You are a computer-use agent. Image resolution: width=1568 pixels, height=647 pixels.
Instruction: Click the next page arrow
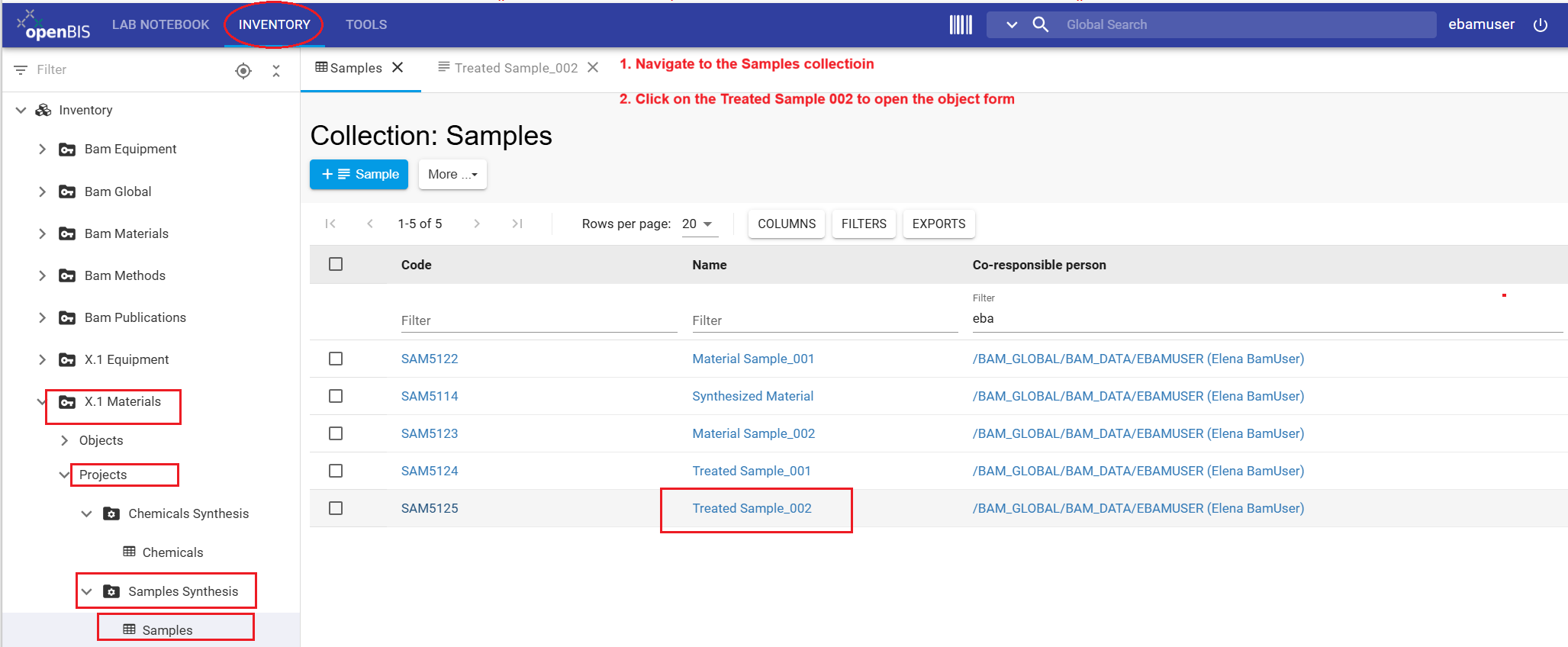pyautogui.click(x=477, y=224)
